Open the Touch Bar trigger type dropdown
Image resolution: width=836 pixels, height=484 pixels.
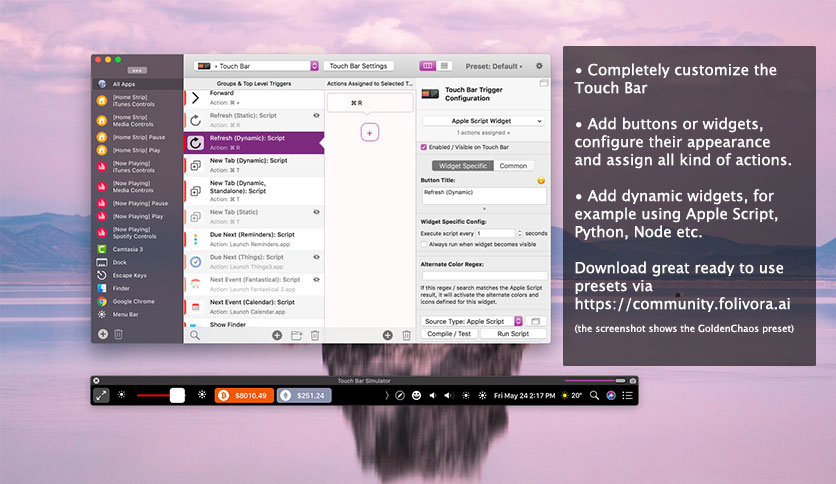[256, 66]
